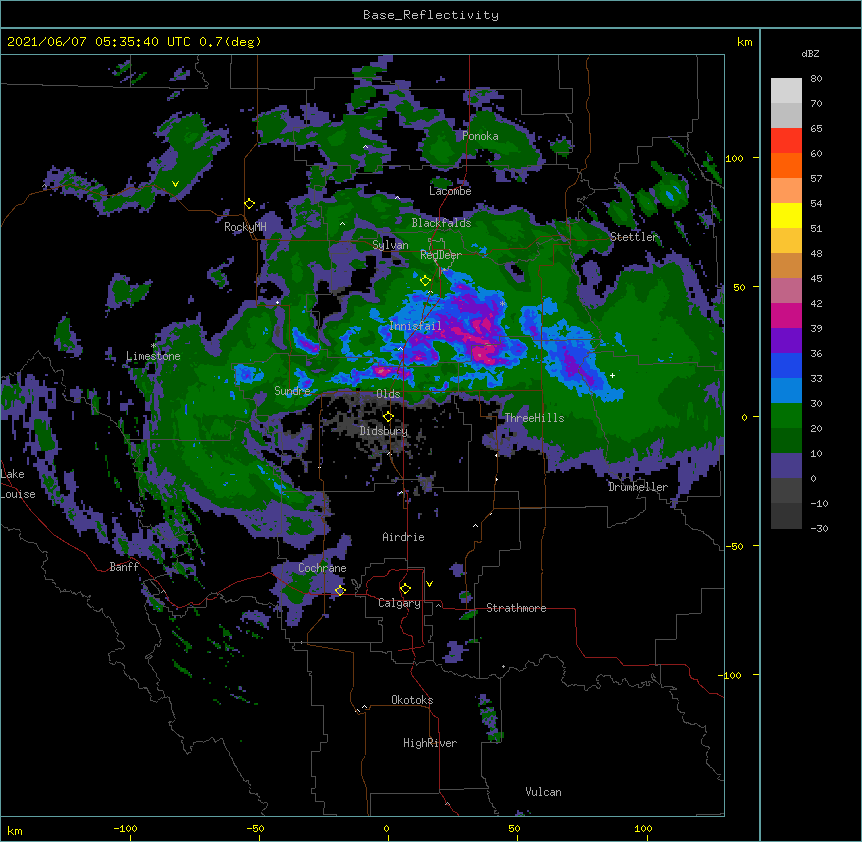The height and width of the screenshot is (842, 862).
Task: Select the bright green 30 dBZ legend swatch
Action: tap(786, 416)
